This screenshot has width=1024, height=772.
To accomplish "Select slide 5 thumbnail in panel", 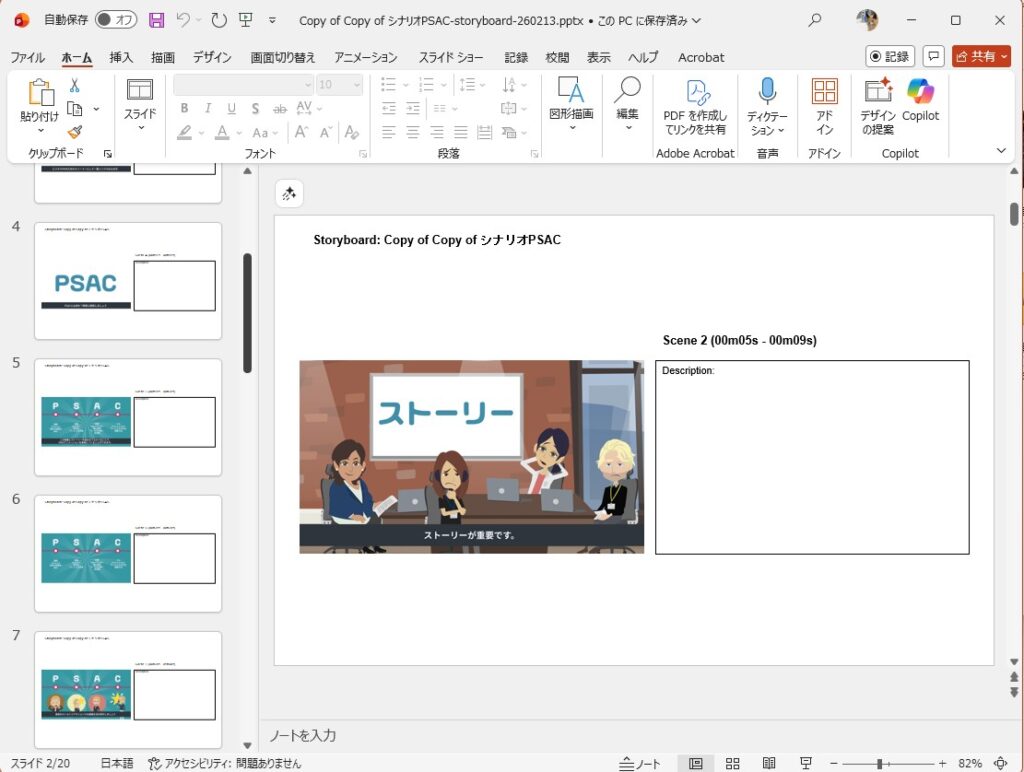I will (x=127, y=417).
